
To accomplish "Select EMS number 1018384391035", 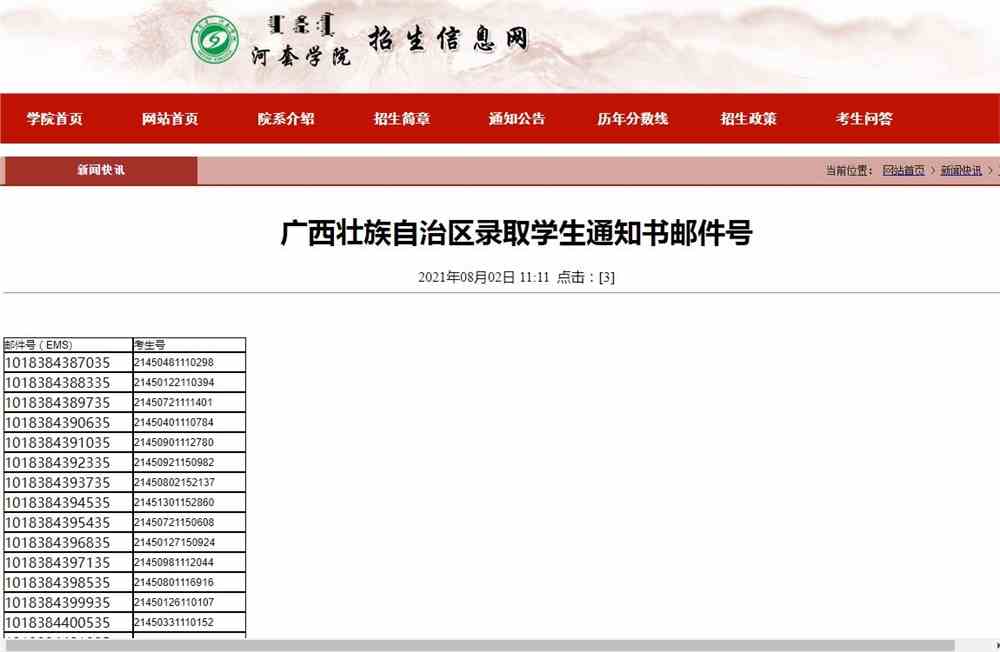I will click(x=57, y=443).
